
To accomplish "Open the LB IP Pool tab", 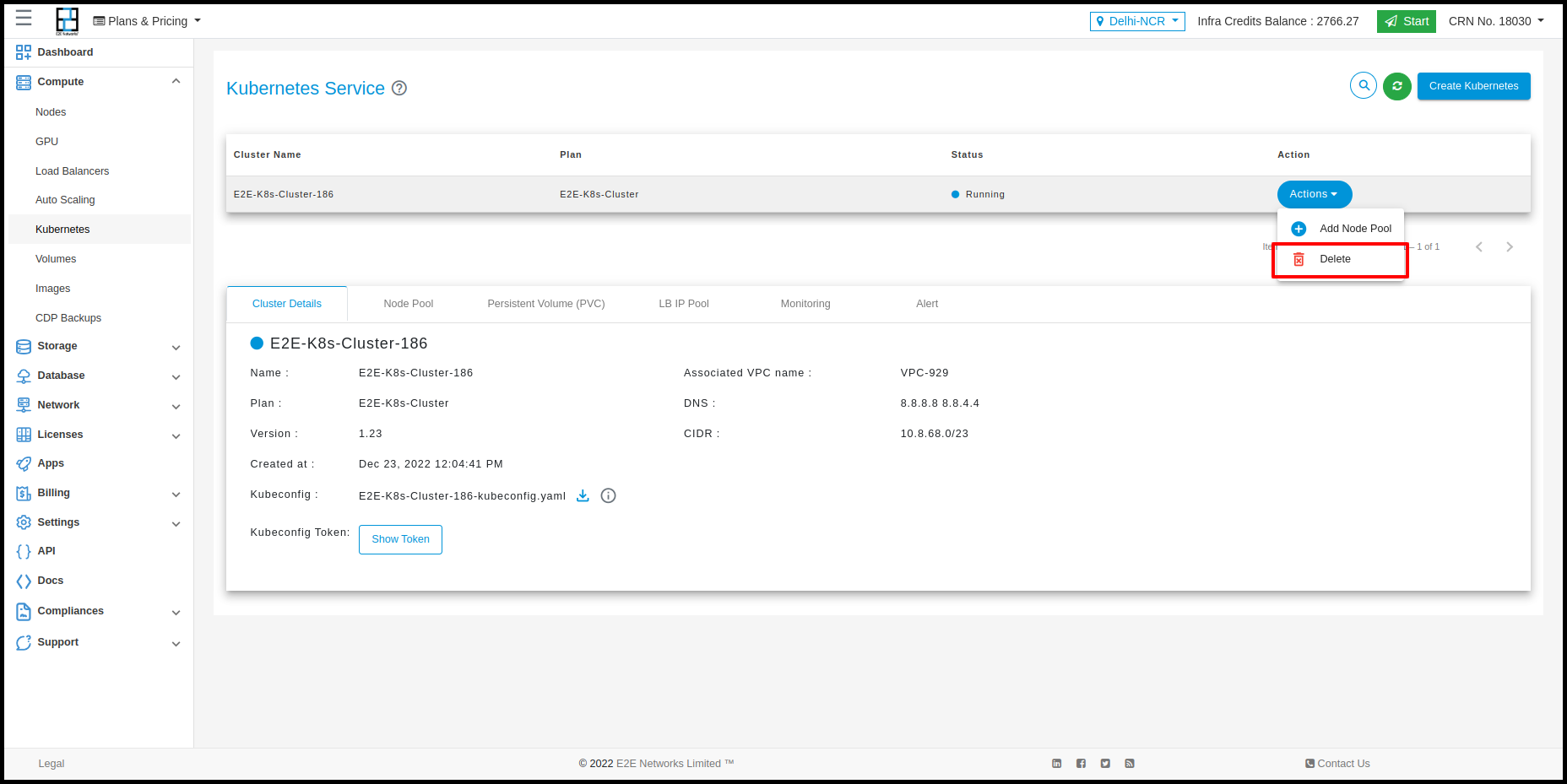I will pos(684,304).
